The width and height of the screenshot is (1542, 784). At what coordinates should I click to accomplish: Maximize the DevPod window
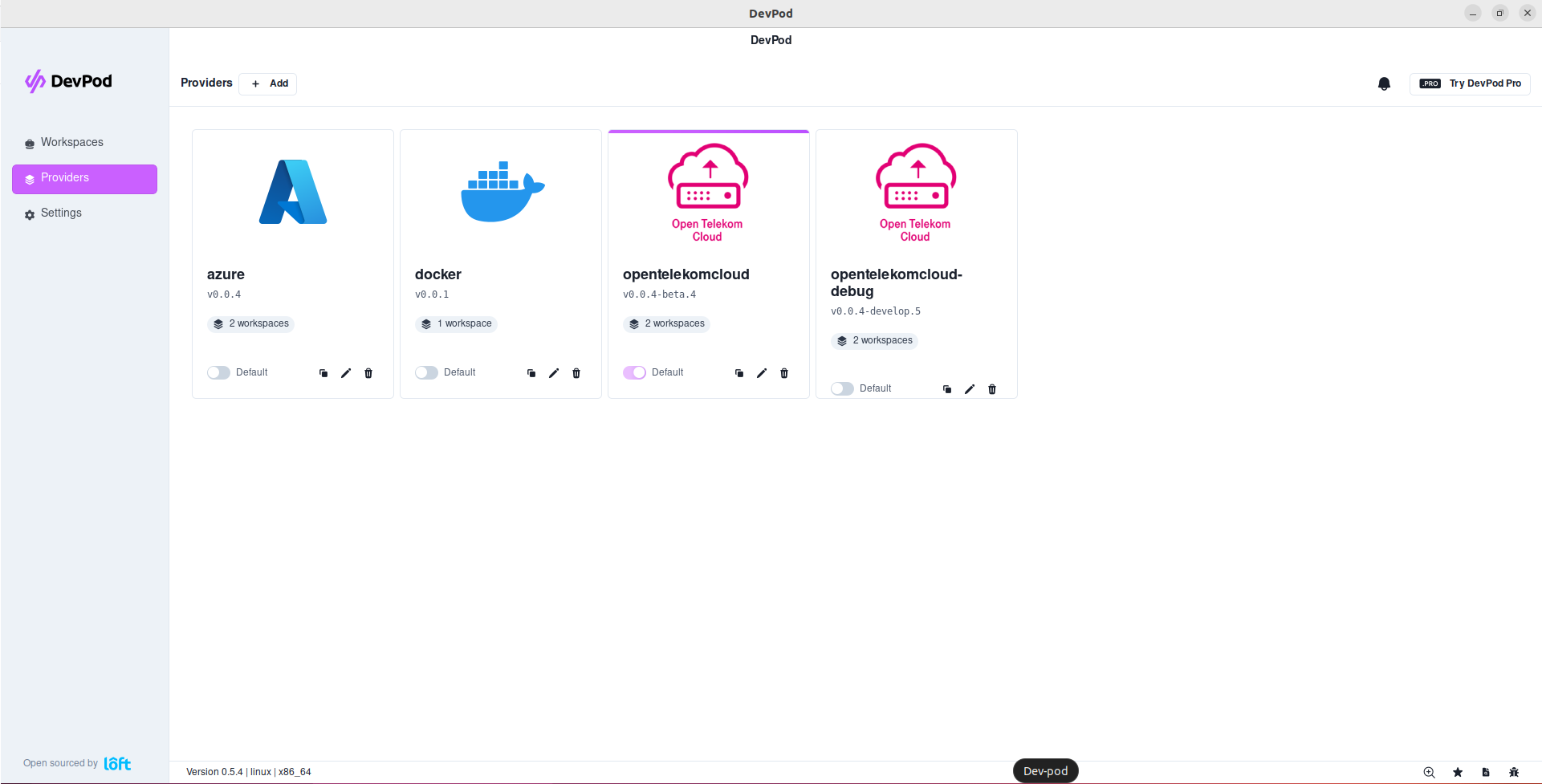tap(1500, 14)
